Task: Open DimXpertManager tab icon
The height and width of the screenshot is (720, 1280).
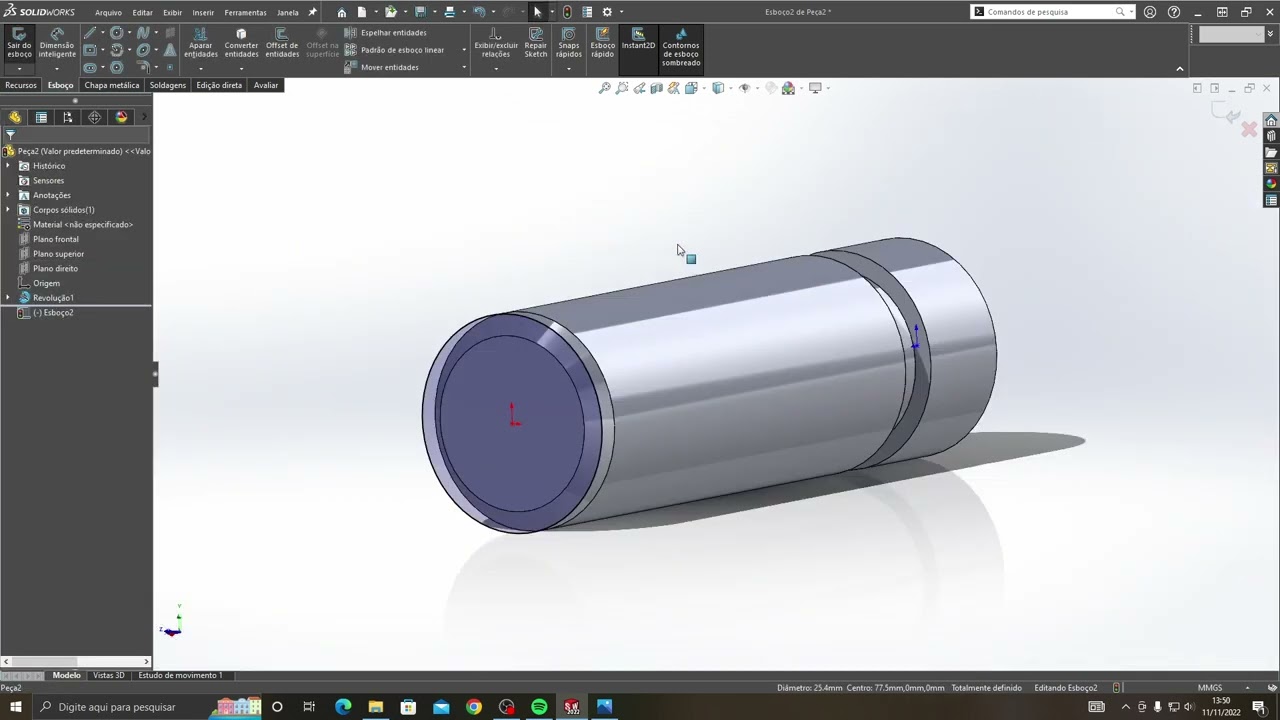Action: [94, 117]
